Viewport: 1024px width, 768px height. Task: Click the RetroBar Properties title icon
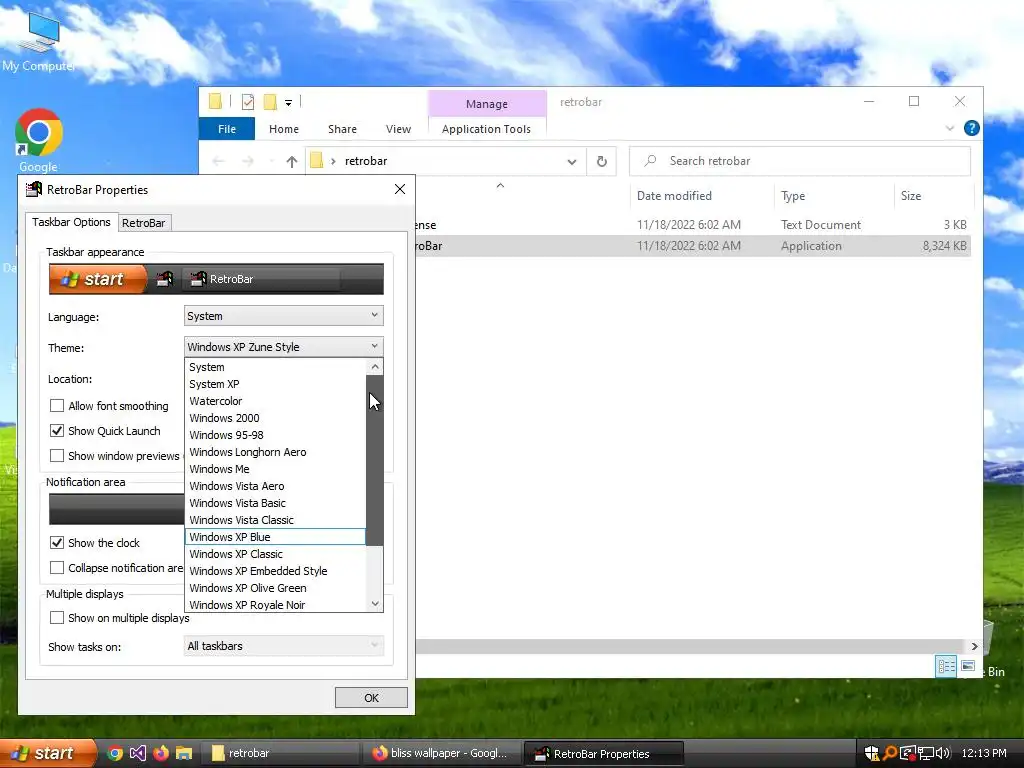coord(33,189)
